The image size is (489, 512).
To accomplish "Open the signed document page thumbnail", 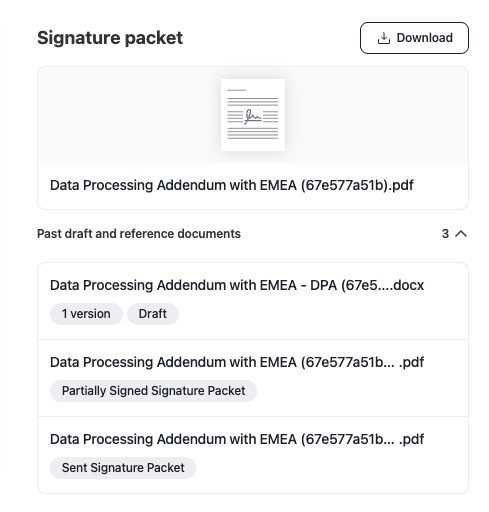I will [x=253, y=115].
